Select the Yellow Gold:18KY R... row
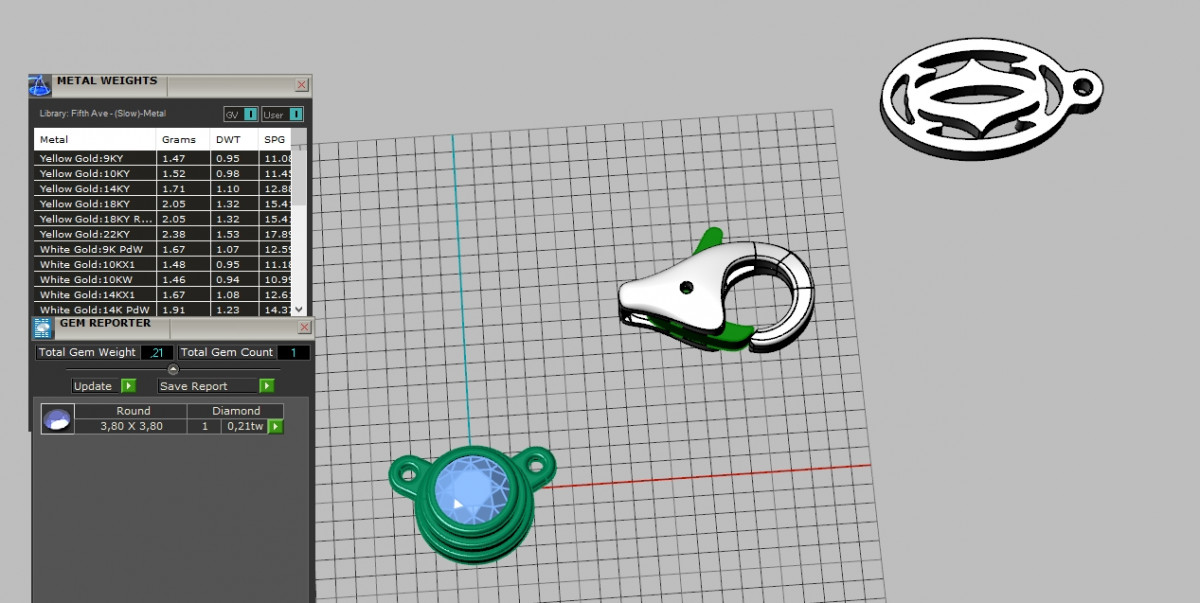The height and width of the screenshot is (603, 1200). [x=163, y=218]
